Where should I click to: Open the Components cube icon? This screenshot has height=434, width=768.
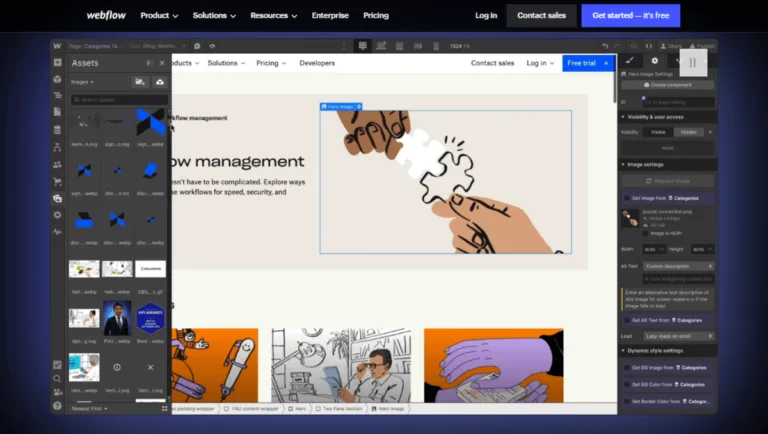point(57,79)
